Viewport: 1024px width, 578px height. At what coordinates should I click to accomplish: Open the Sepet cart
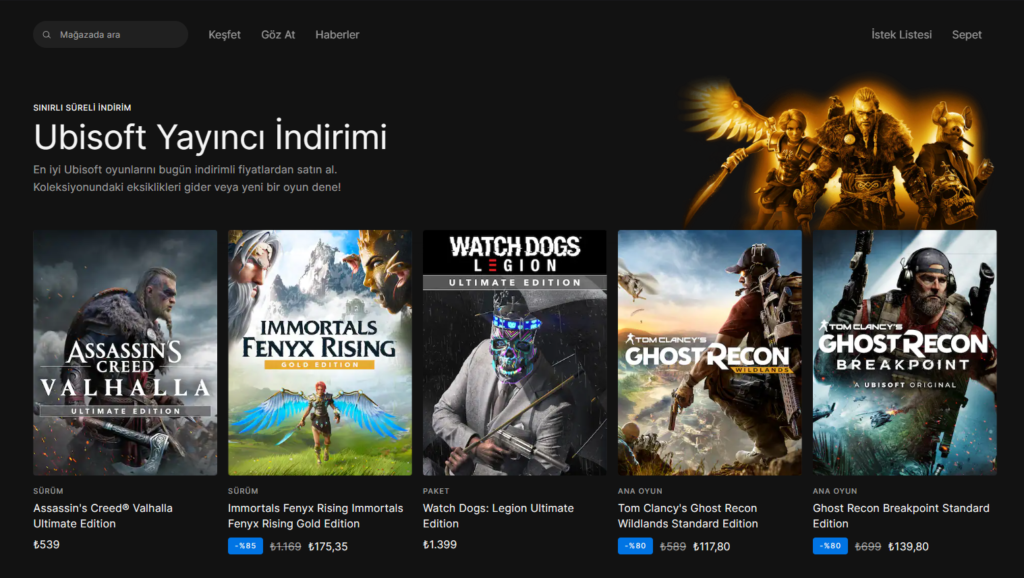pyautogui.click(x=967, y=35)
